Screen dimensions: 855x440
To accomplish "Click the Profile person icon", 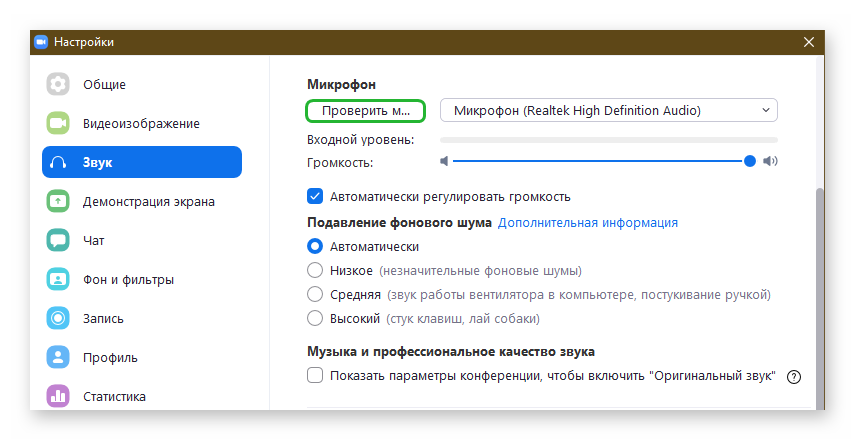I will click(58, 357).
